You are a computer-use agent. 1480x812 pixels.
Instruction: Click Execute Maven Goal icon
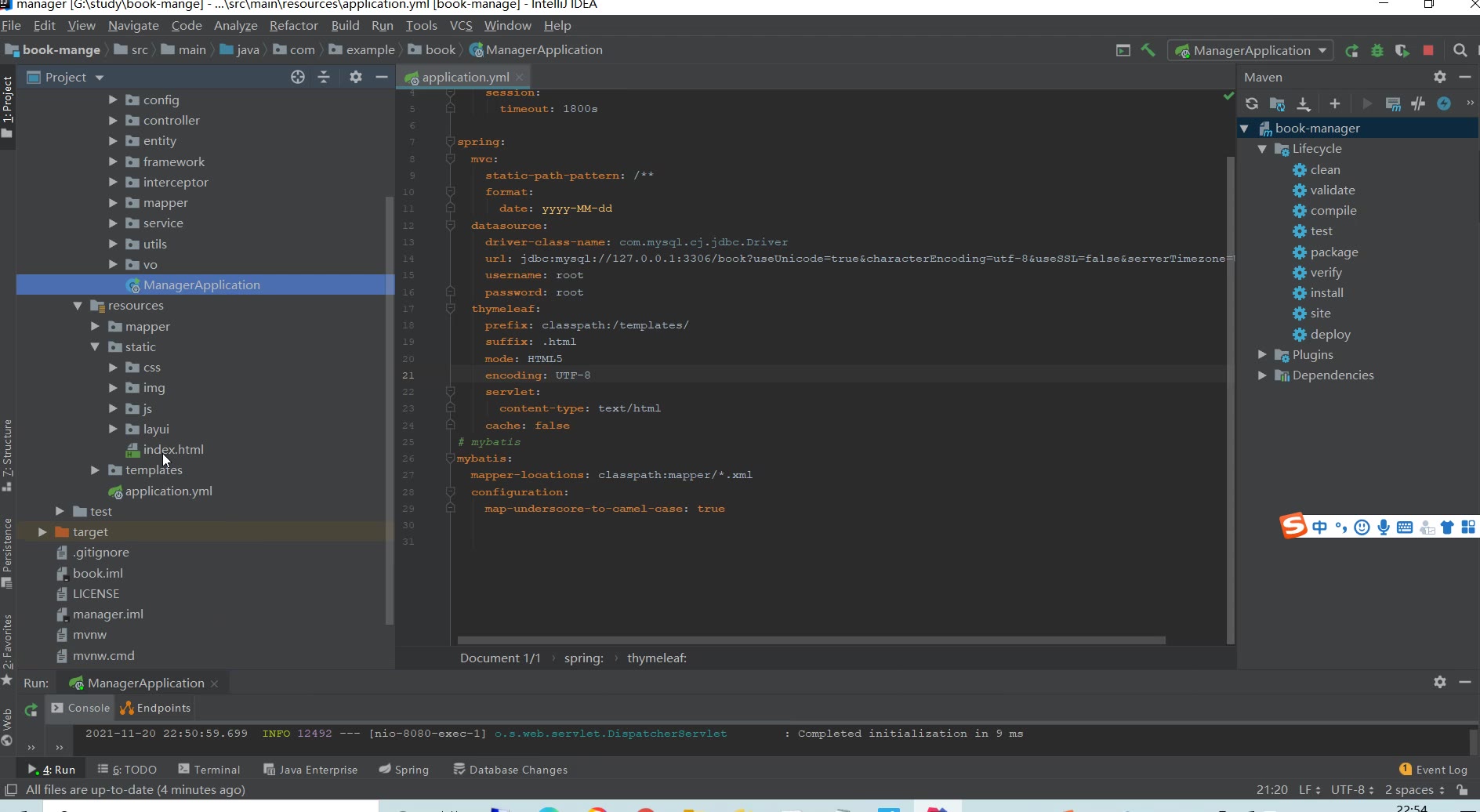[1393, 103]
